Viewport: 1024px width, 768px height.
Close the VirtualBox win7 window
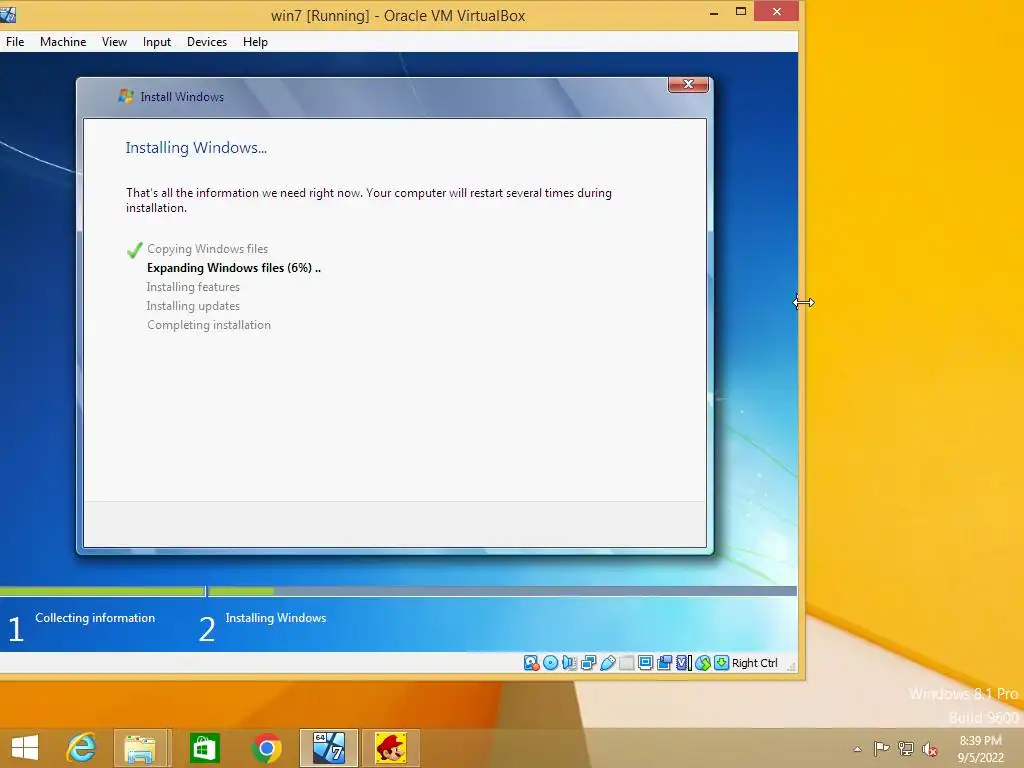click(x=776, y=11)
